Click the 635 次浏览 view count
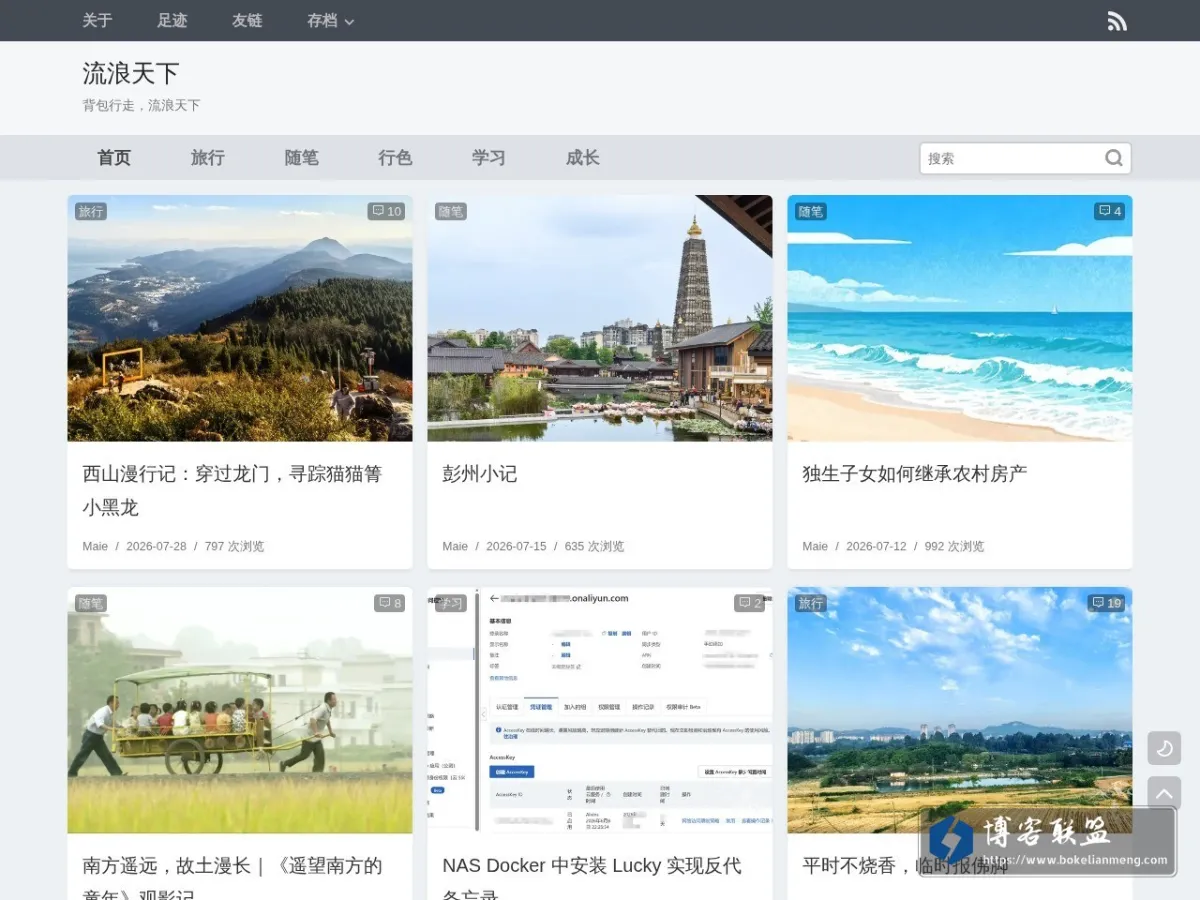The image size is (1200, 900). (x=595, y=546)
